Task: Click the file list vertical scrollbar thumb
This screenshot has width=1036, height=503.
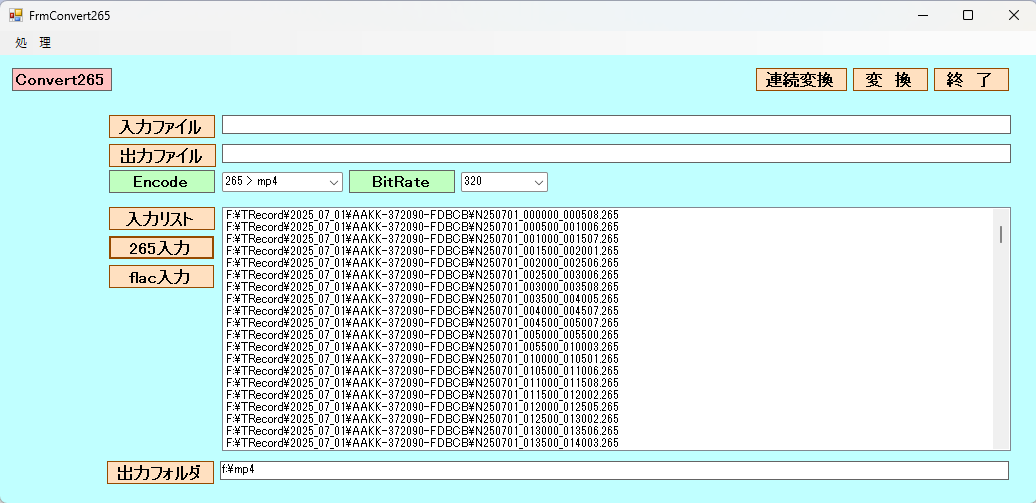Action: (x=1001, y=234)
